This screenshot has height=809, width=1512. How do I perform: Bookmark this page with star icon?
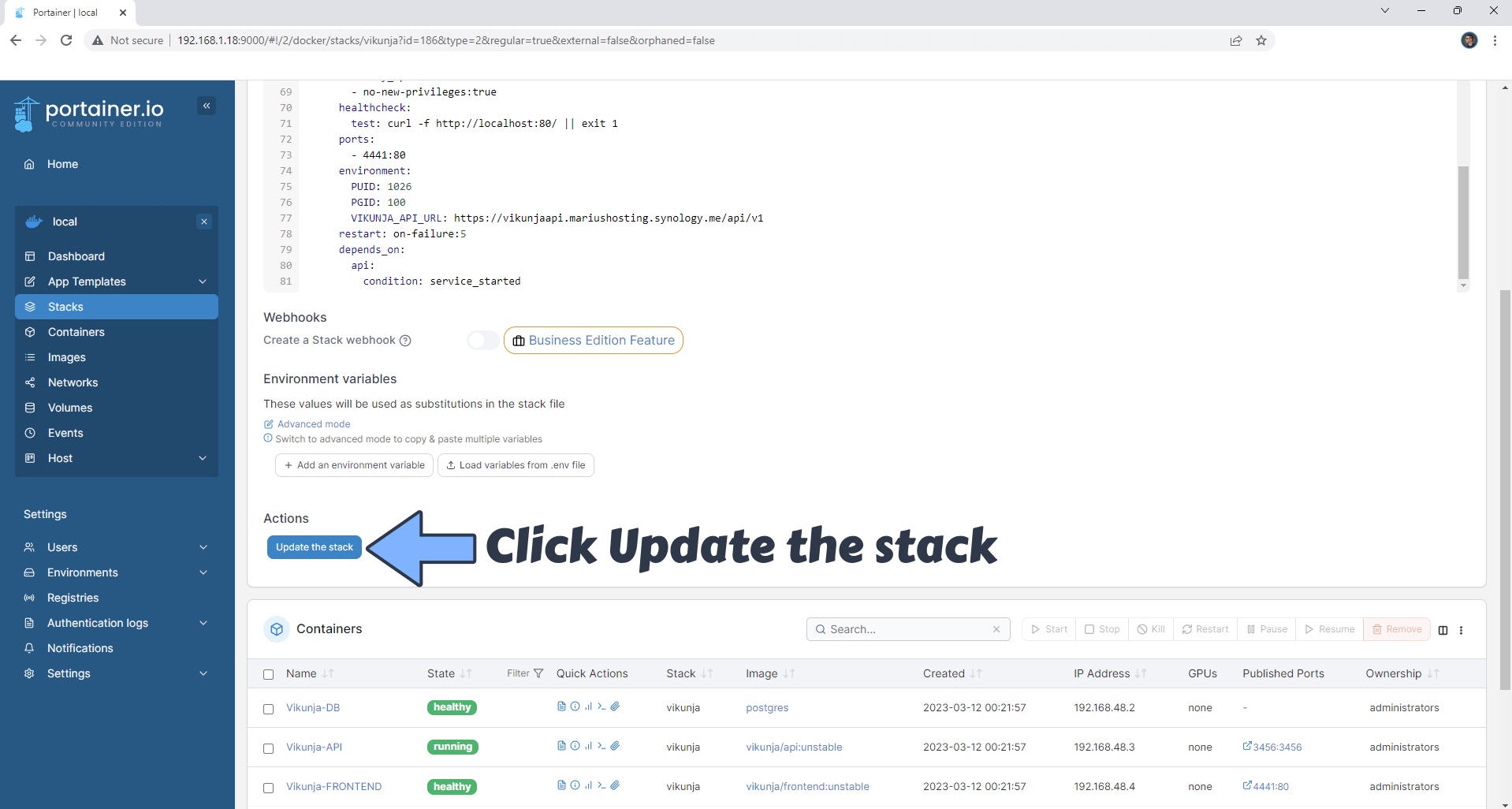click(1261, 40)
